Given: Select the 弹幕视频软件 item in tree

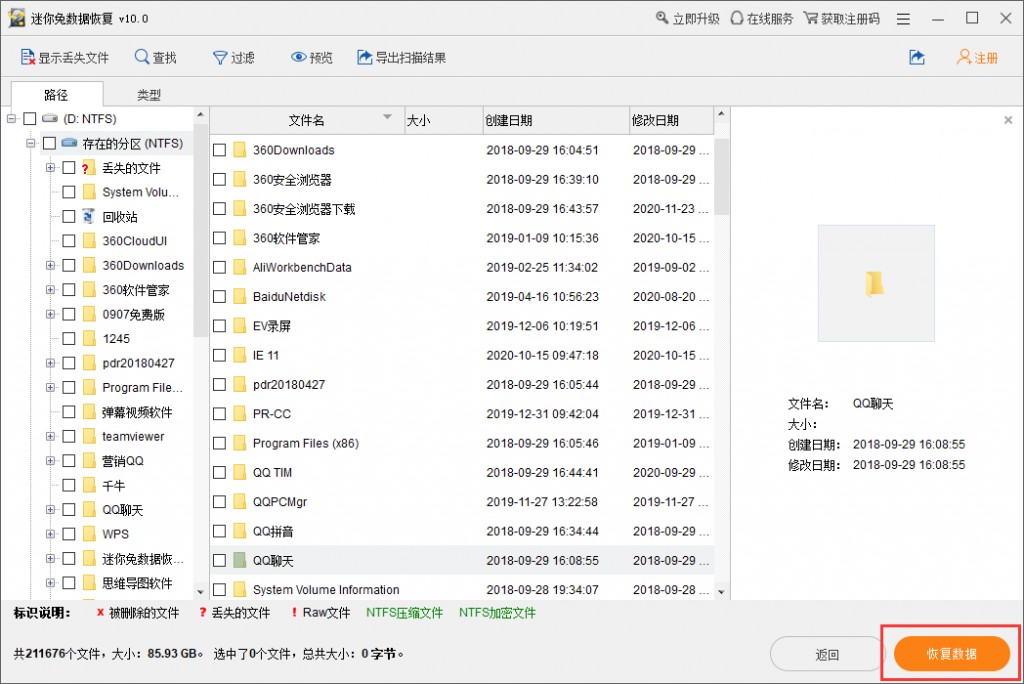Looking at the screenshot, I should [137, 412].
